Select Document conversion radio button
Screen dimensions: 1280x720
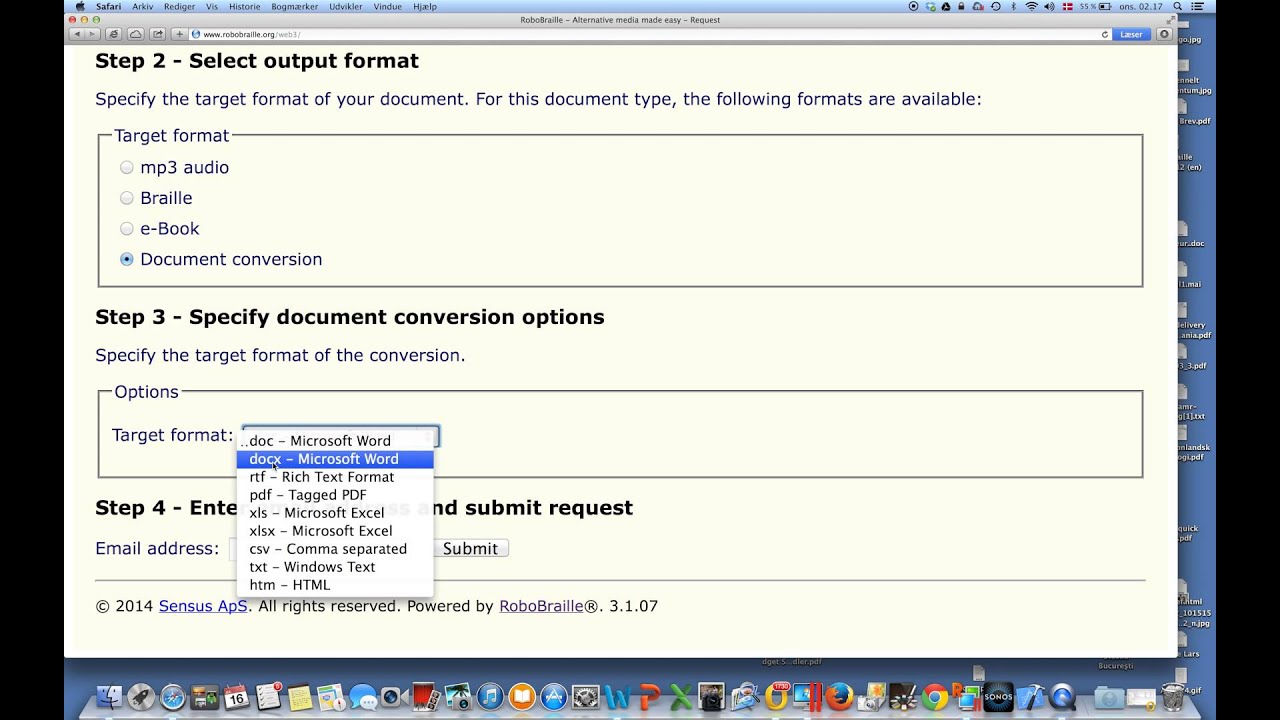click(126, 259)
